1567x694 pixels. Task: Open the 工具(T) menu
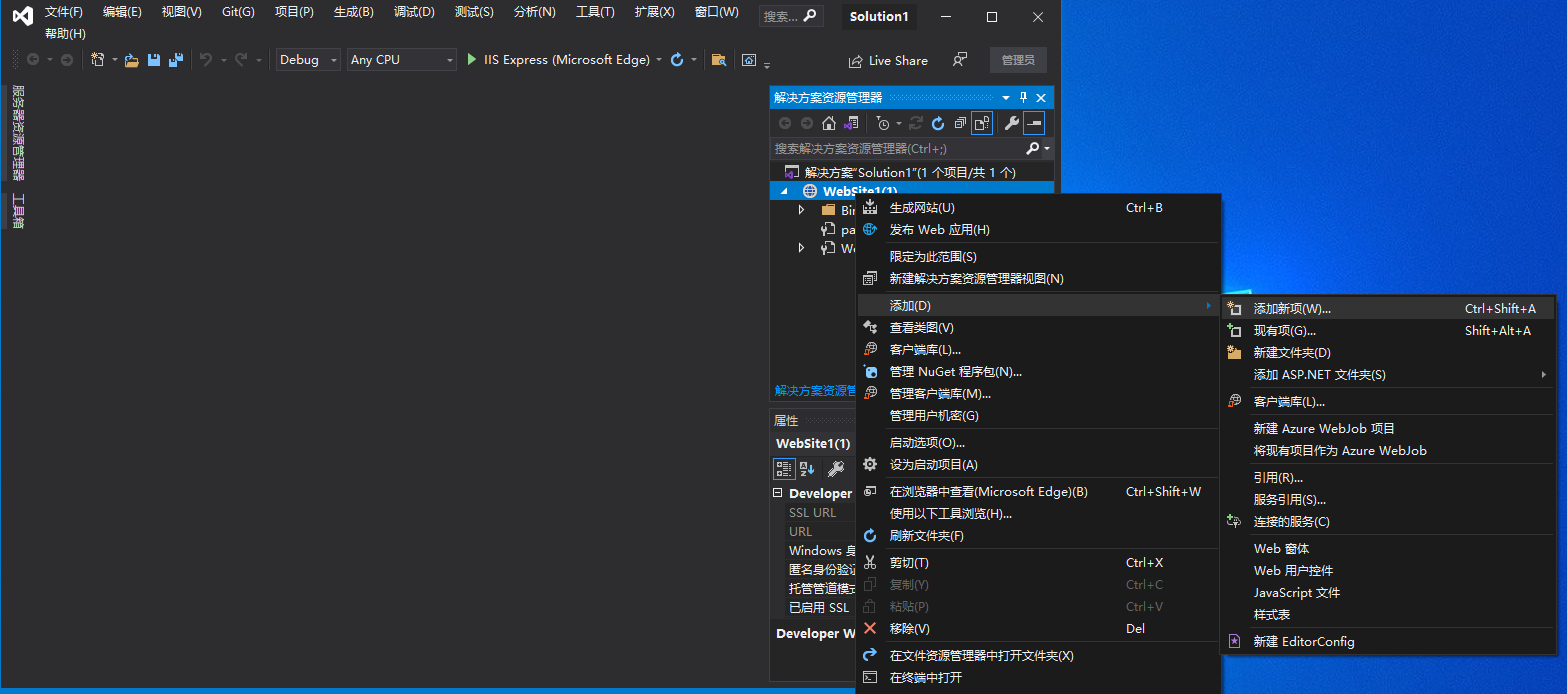(x=596, y=12)
